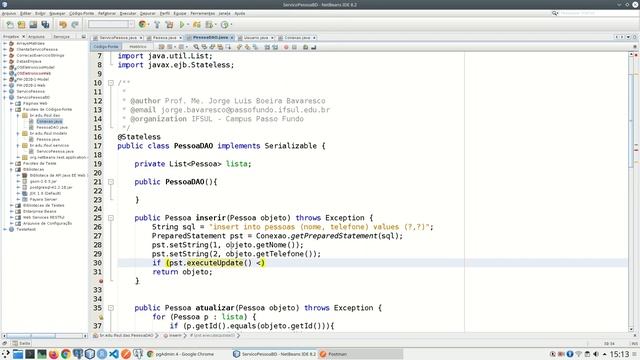The height and width of the screenshot is (360, 640).
Task: Open the terminal from the taskbar
Action: pos(30,354)
